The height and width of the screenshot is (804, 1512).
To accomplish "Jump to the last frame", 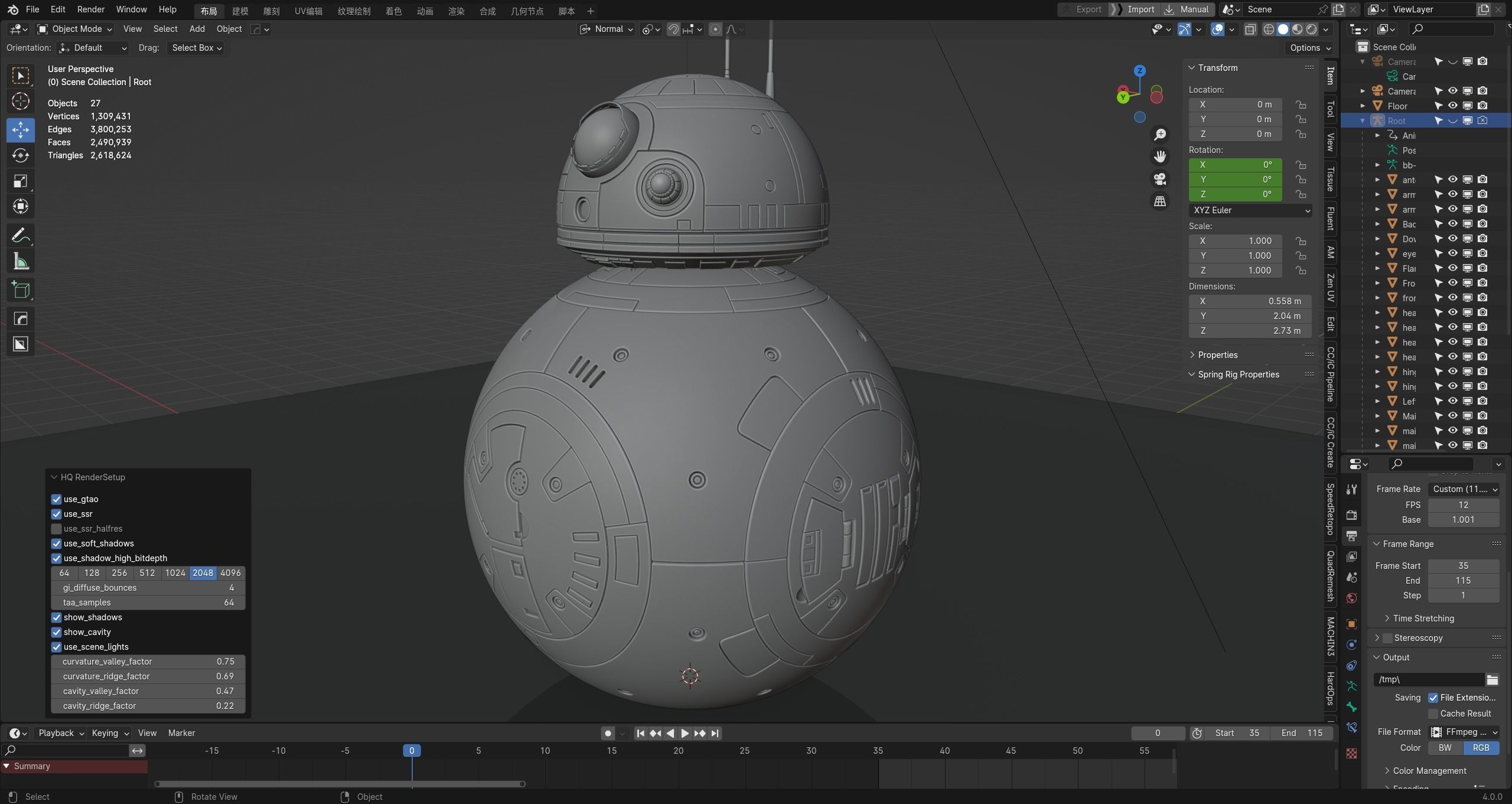I will pyautogui.click(x=715, y=733).
